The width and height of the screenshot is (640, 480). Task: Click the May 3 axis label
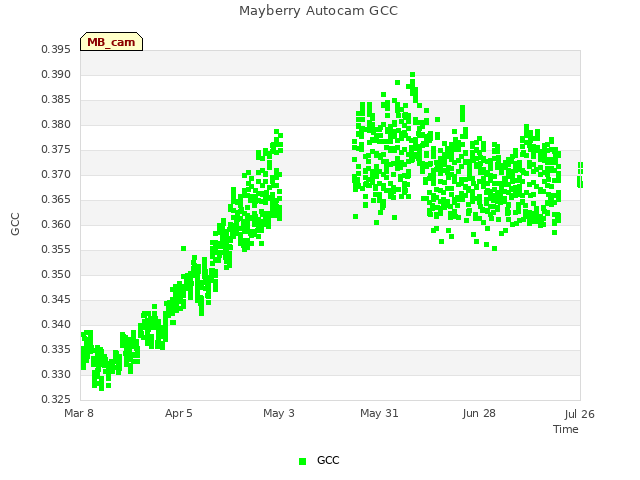[279, 413]
